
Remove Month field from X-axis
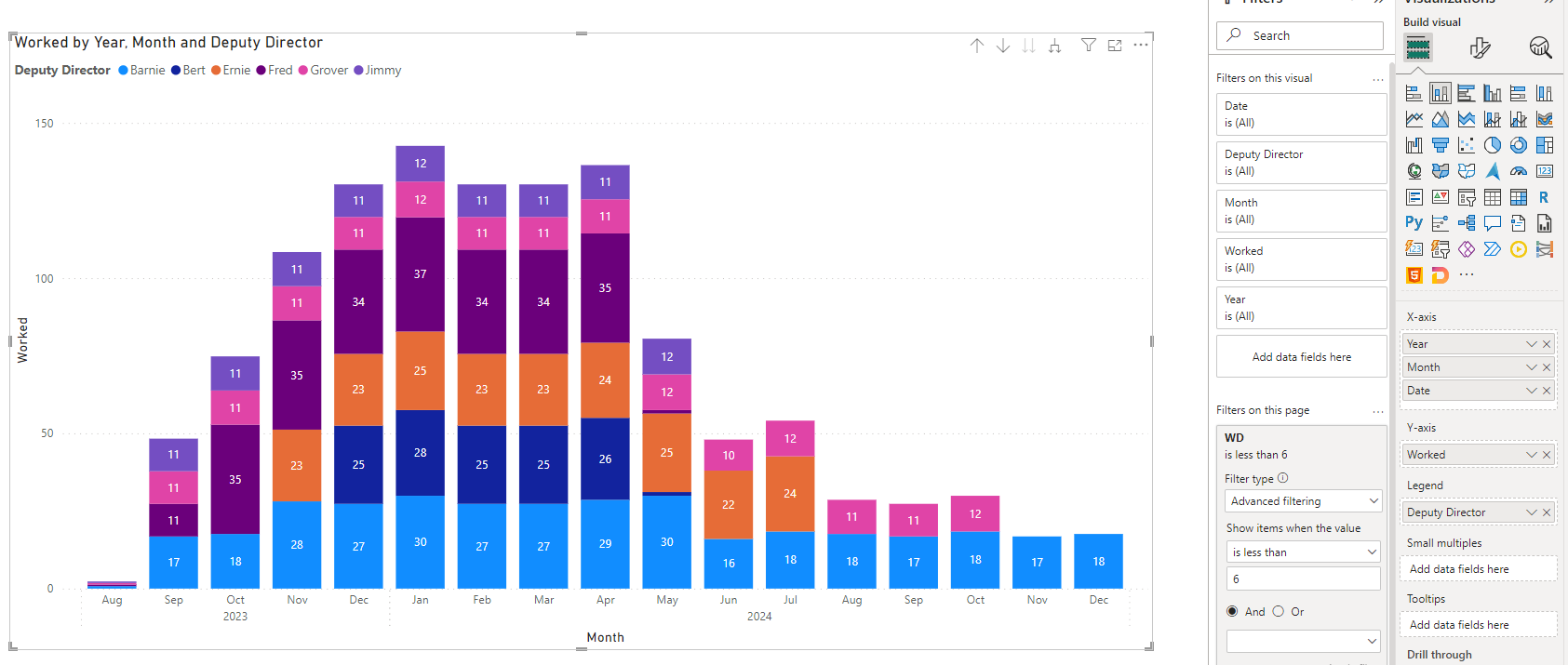[1547, 367]
